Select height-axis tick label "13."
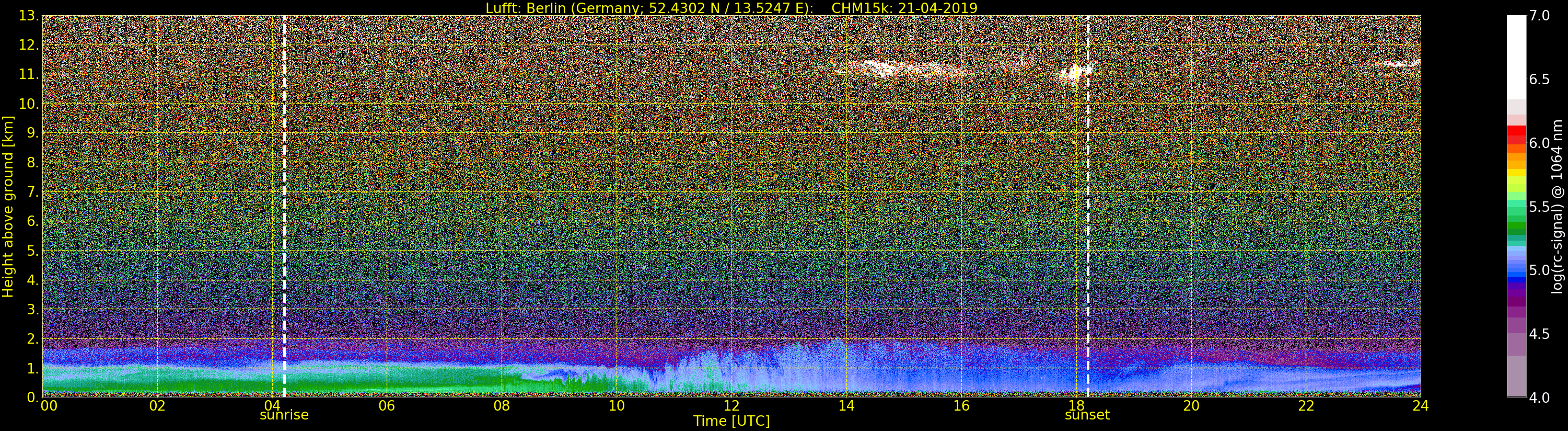 coord(29,16)
